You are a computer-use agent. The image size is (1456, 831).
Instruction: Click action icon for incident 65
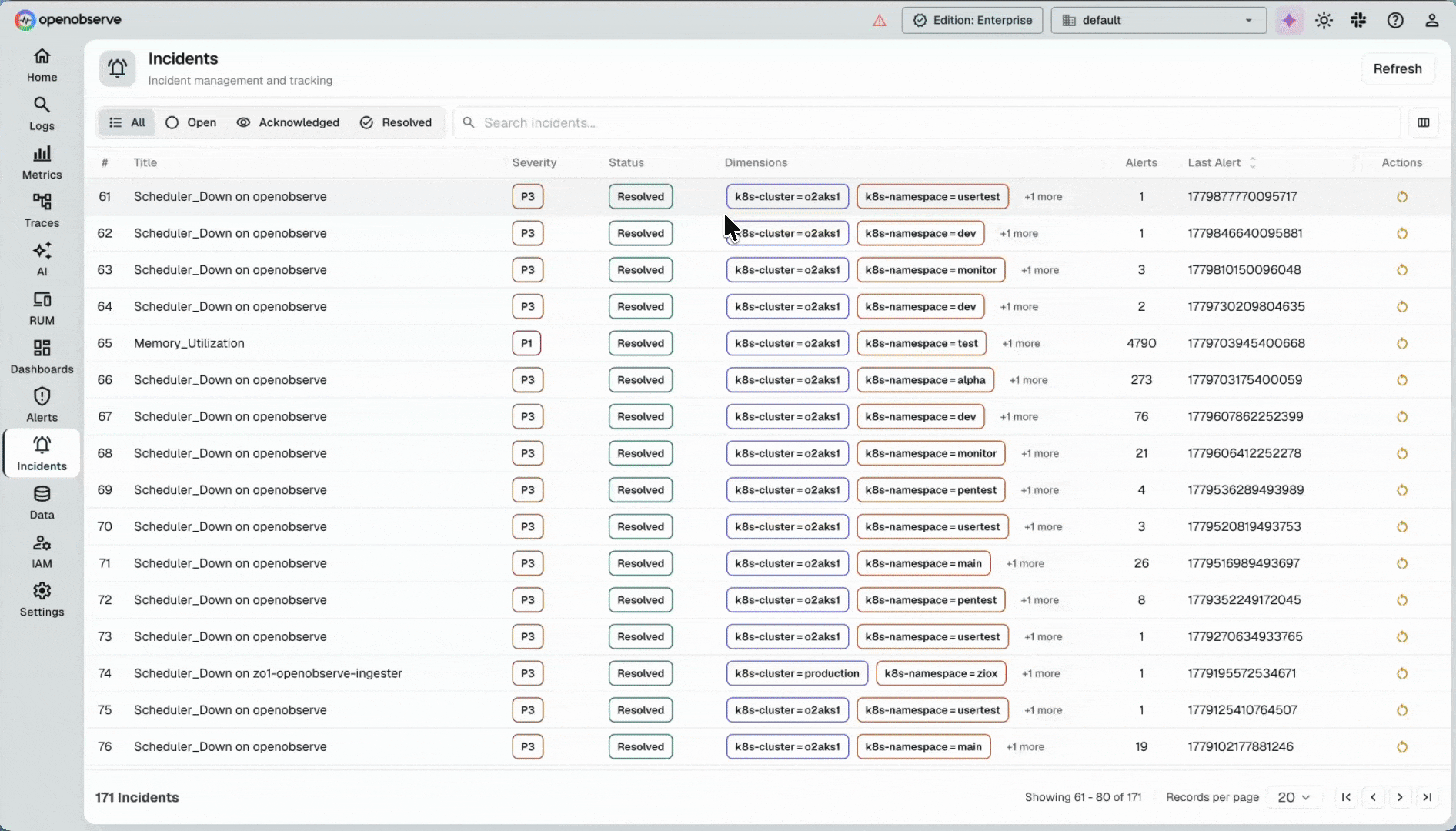pos(1401,343)
